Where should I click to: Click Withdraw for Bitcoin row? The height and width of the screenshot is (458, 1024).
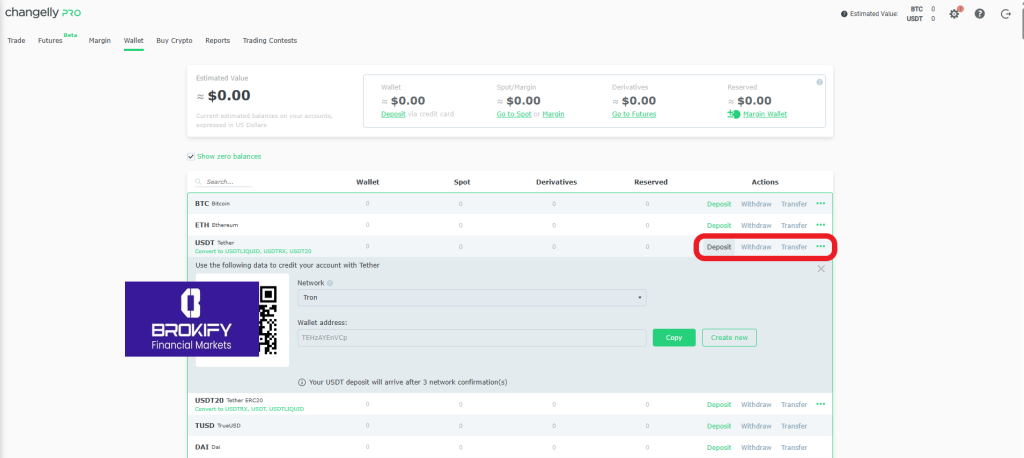pos(756,204)
